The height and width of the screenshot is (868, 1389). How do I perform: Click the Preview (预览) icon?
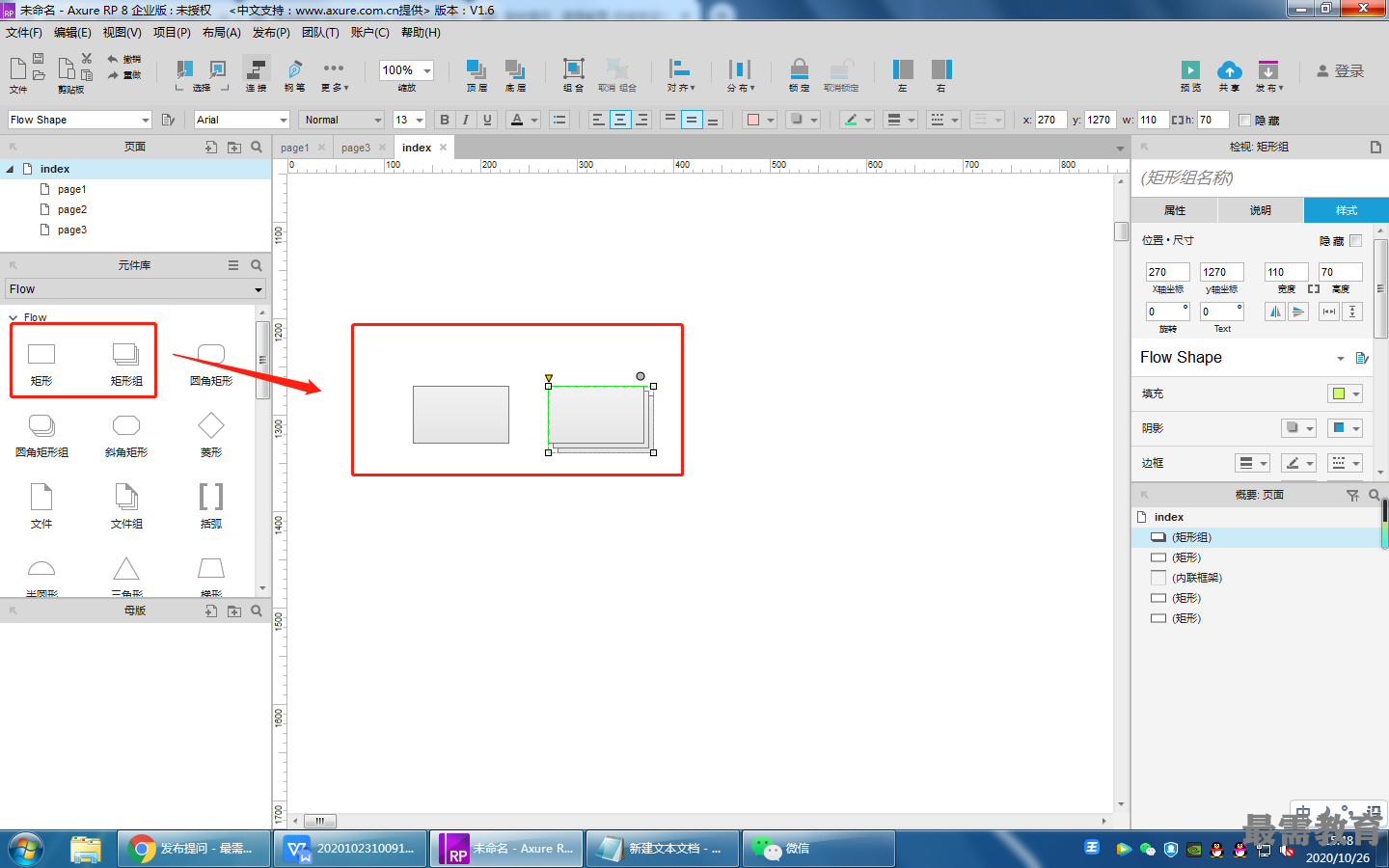[1191, 70]
